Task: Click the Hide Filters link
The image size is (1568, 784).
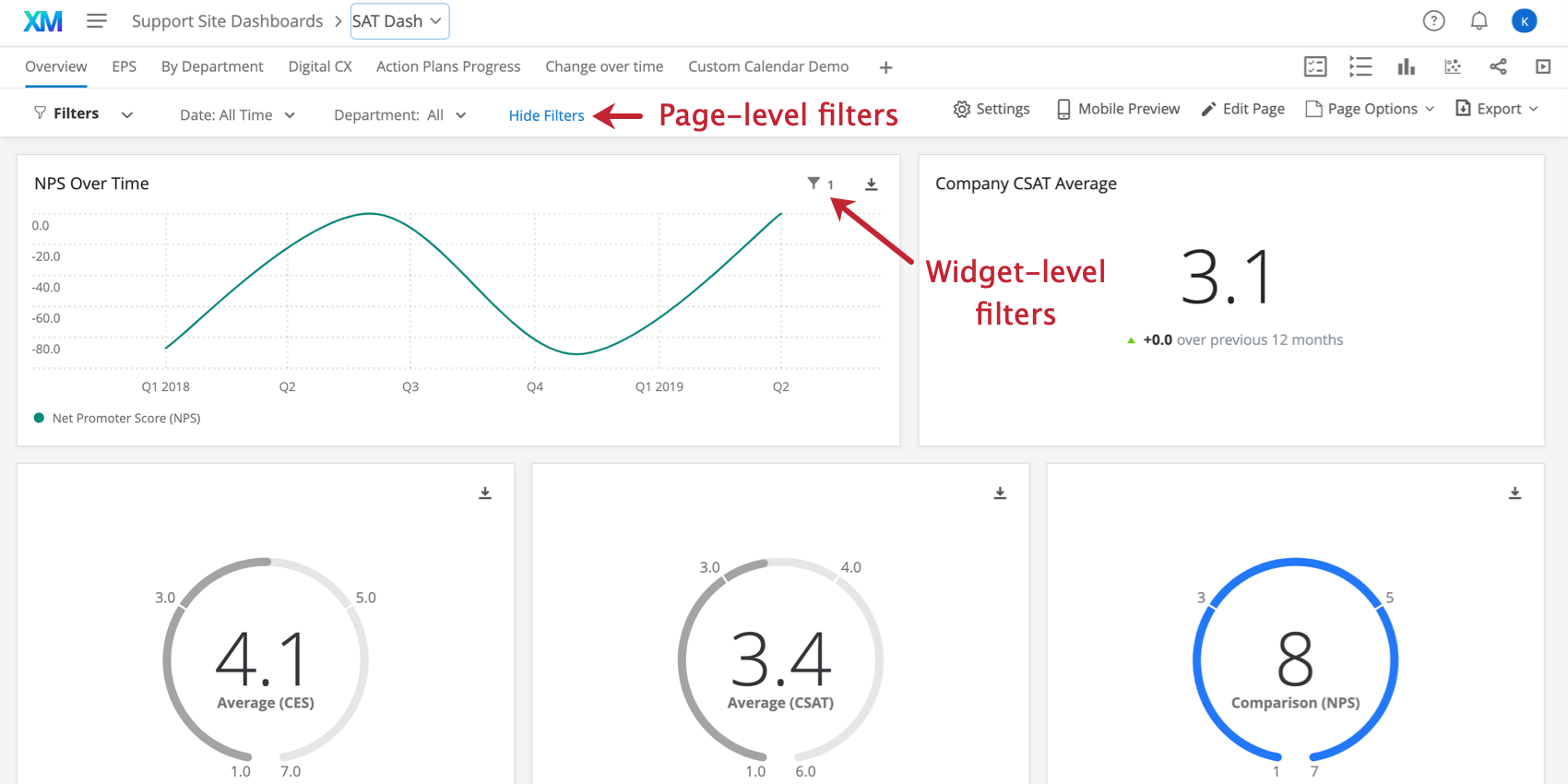Action: 547,115
